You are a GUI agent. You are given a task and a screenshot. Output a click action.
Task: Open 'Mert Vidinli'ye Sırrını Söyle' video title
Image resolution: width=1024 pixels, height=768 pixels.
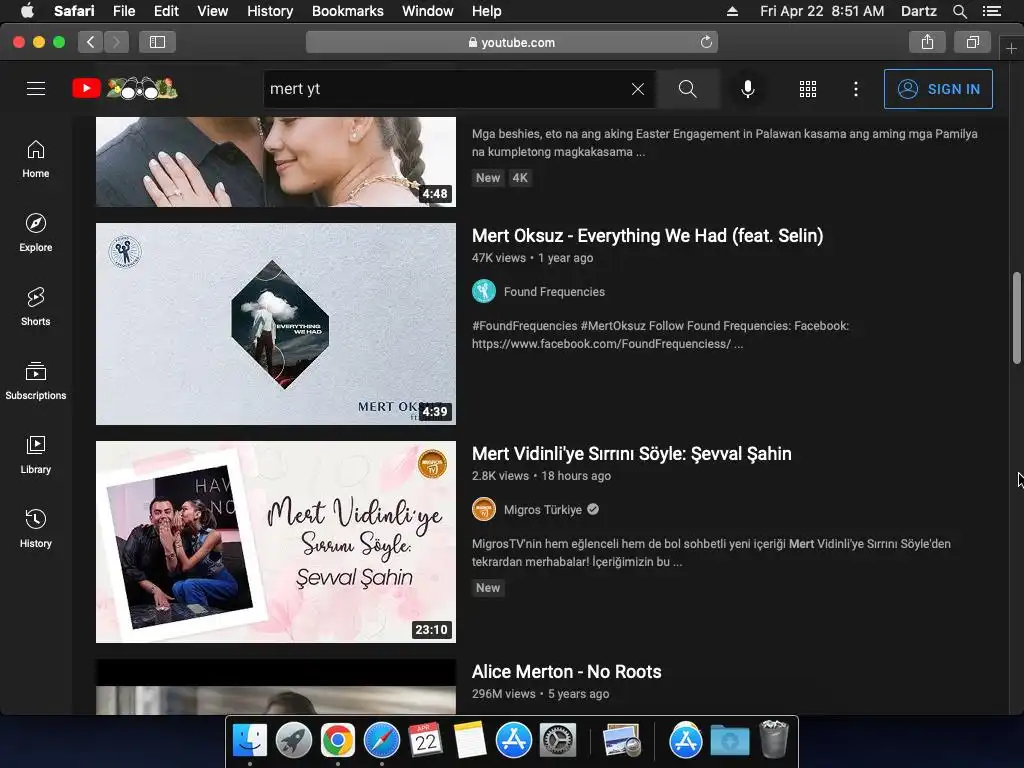point(632,454)
